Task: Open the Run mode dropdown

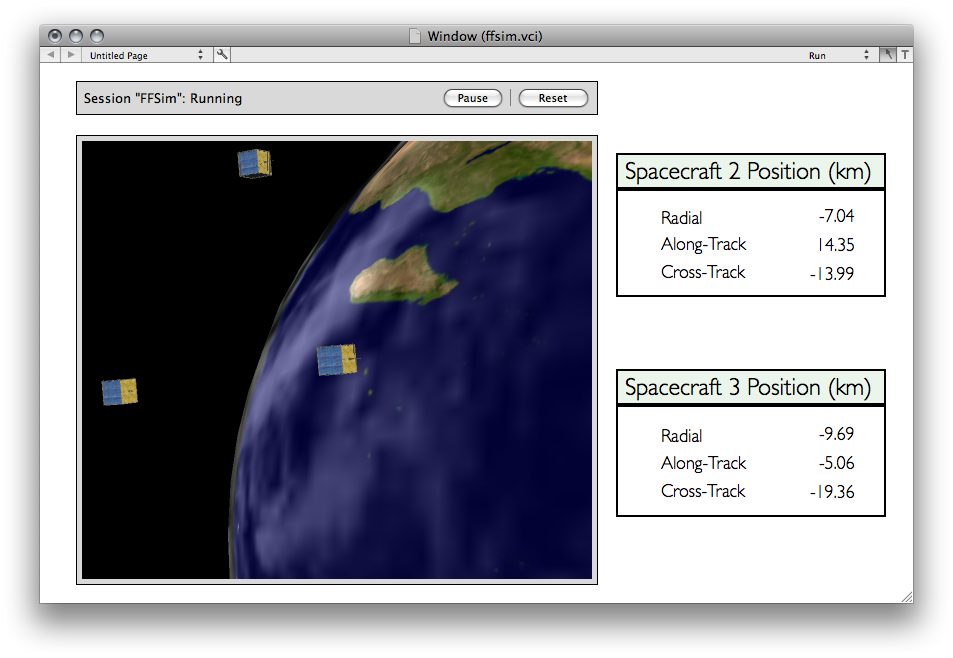Action: click(838, 55)
